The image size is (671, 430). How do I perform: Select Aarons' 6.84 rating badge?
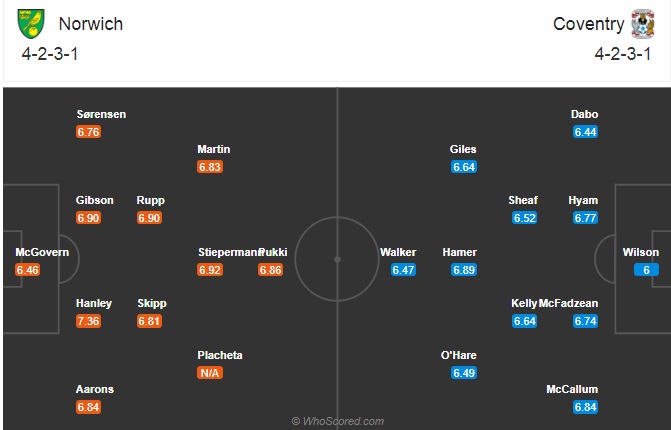(x=89, y=407)
